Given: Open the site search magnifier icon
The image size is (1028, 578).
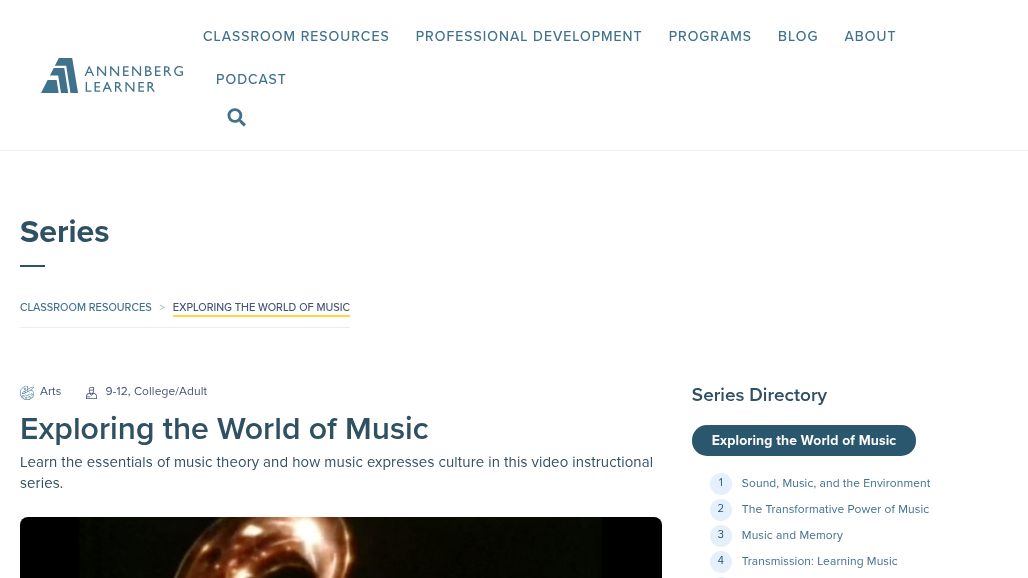Looking at the screenshot, I should tap(236, 117).
